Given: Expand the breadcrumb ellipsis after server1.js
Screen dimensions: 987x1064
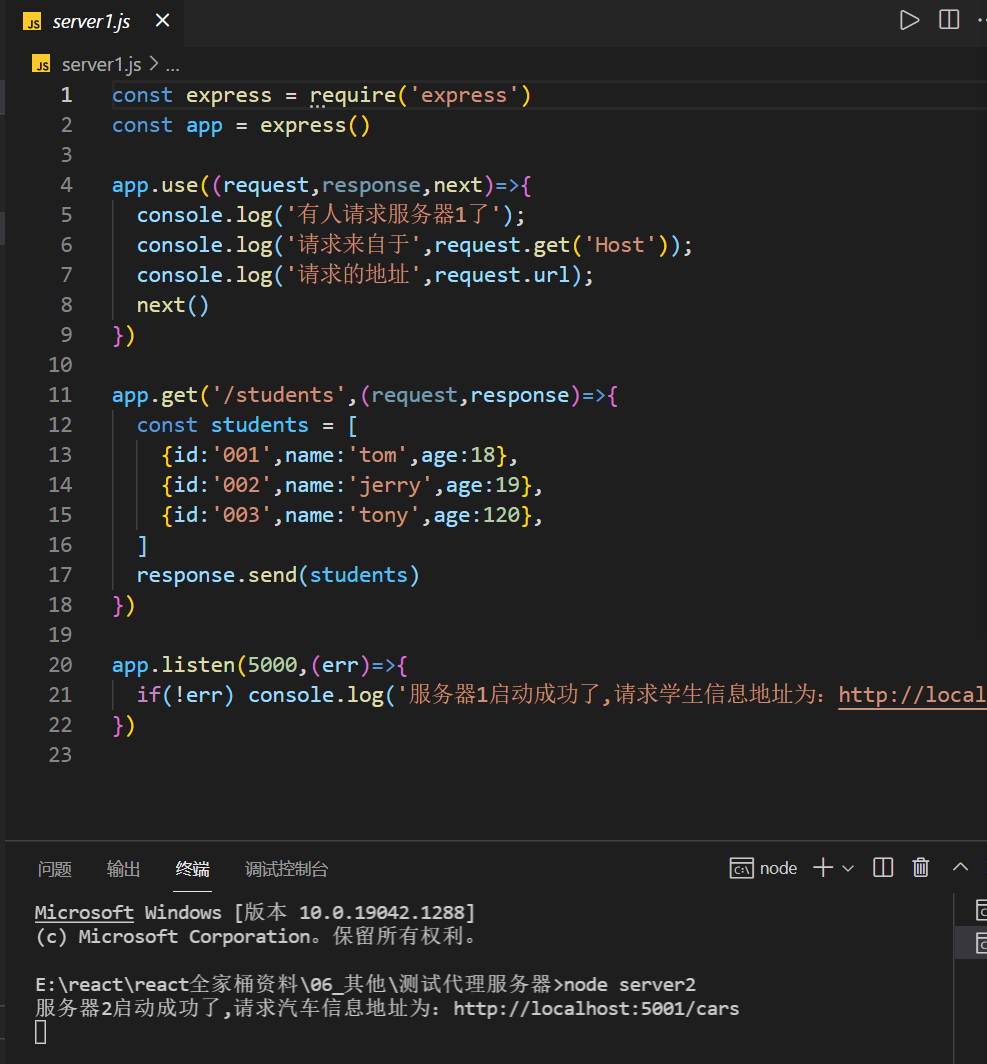Looking at the screenshot, I should coord(172,65).
